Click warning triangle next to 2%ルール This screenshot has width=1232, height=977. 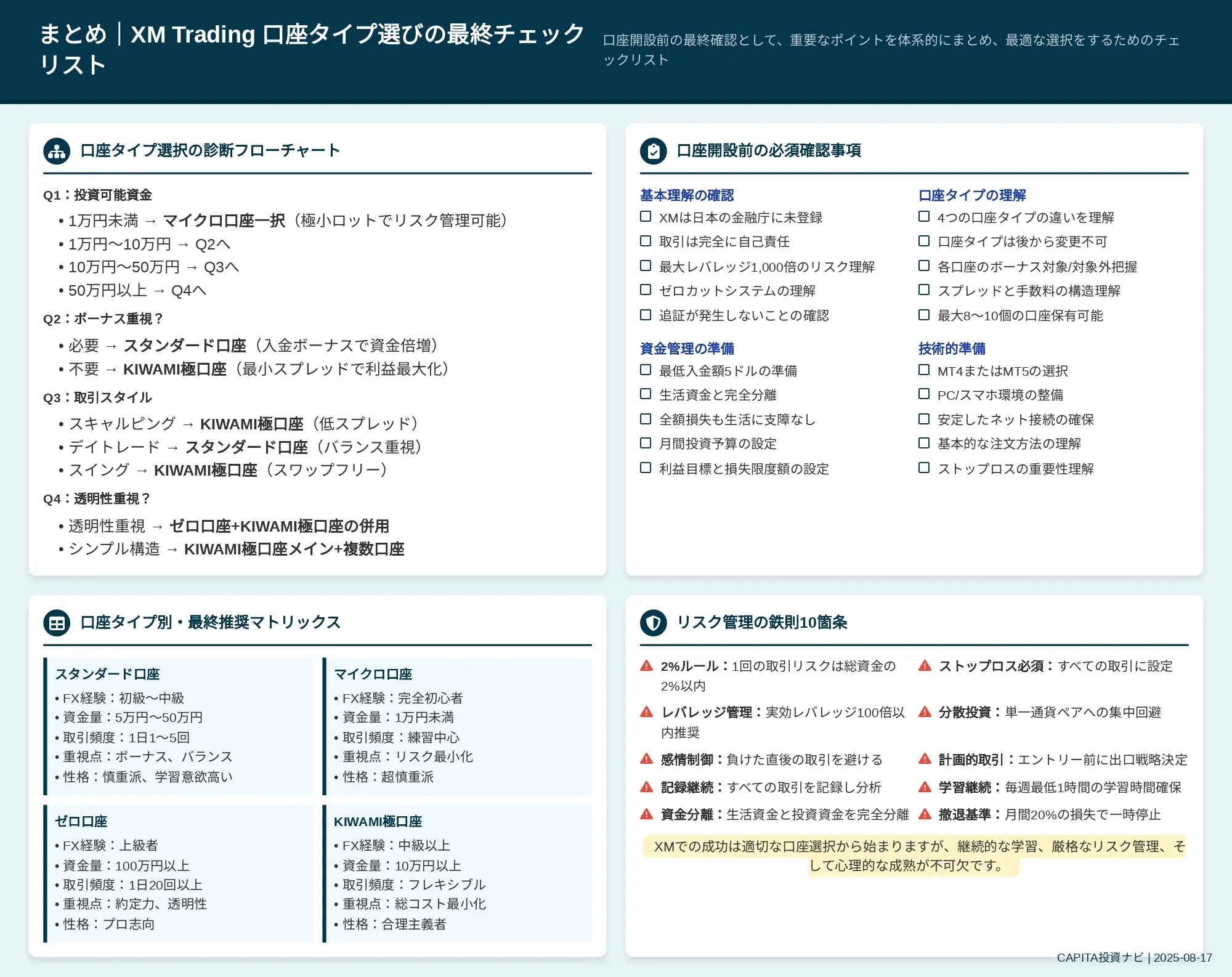pos(646,666)
